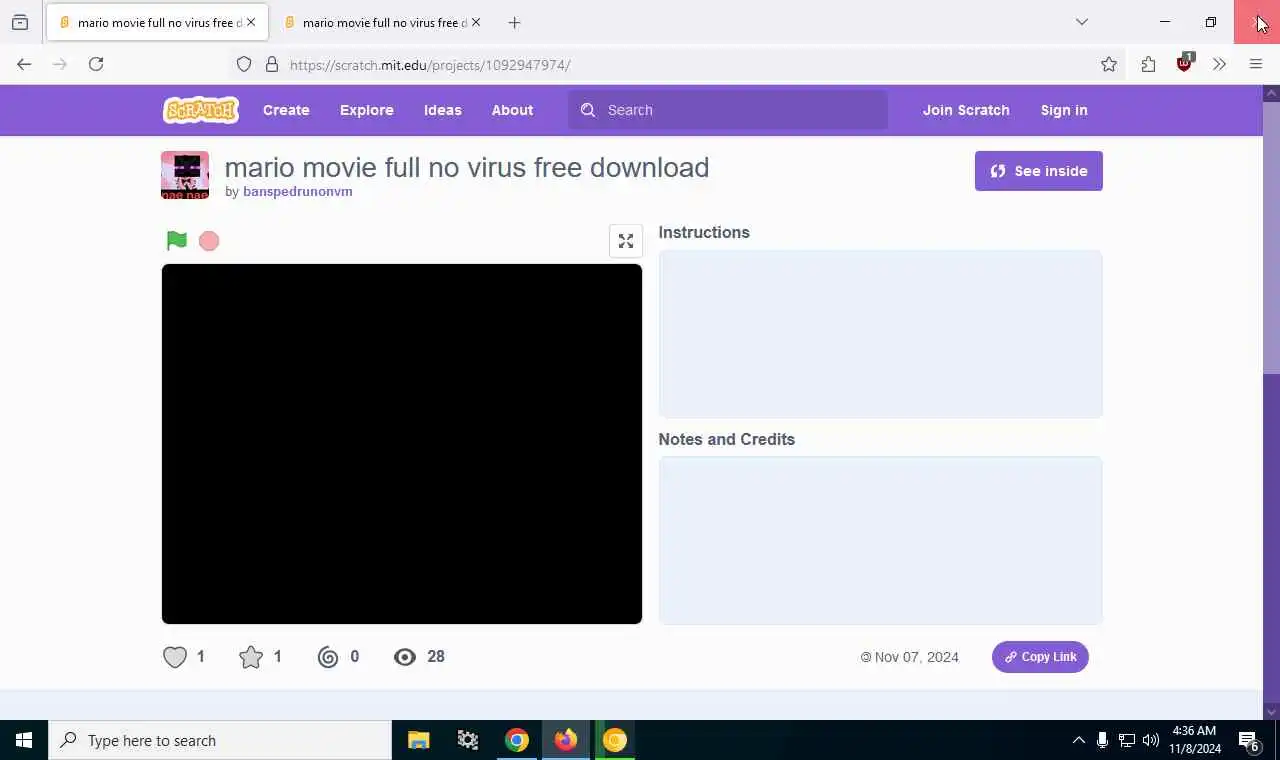Click the search magnifier icon in Scratch bar
This screenshot has width=1280, height=760.
tap(588, 110)
